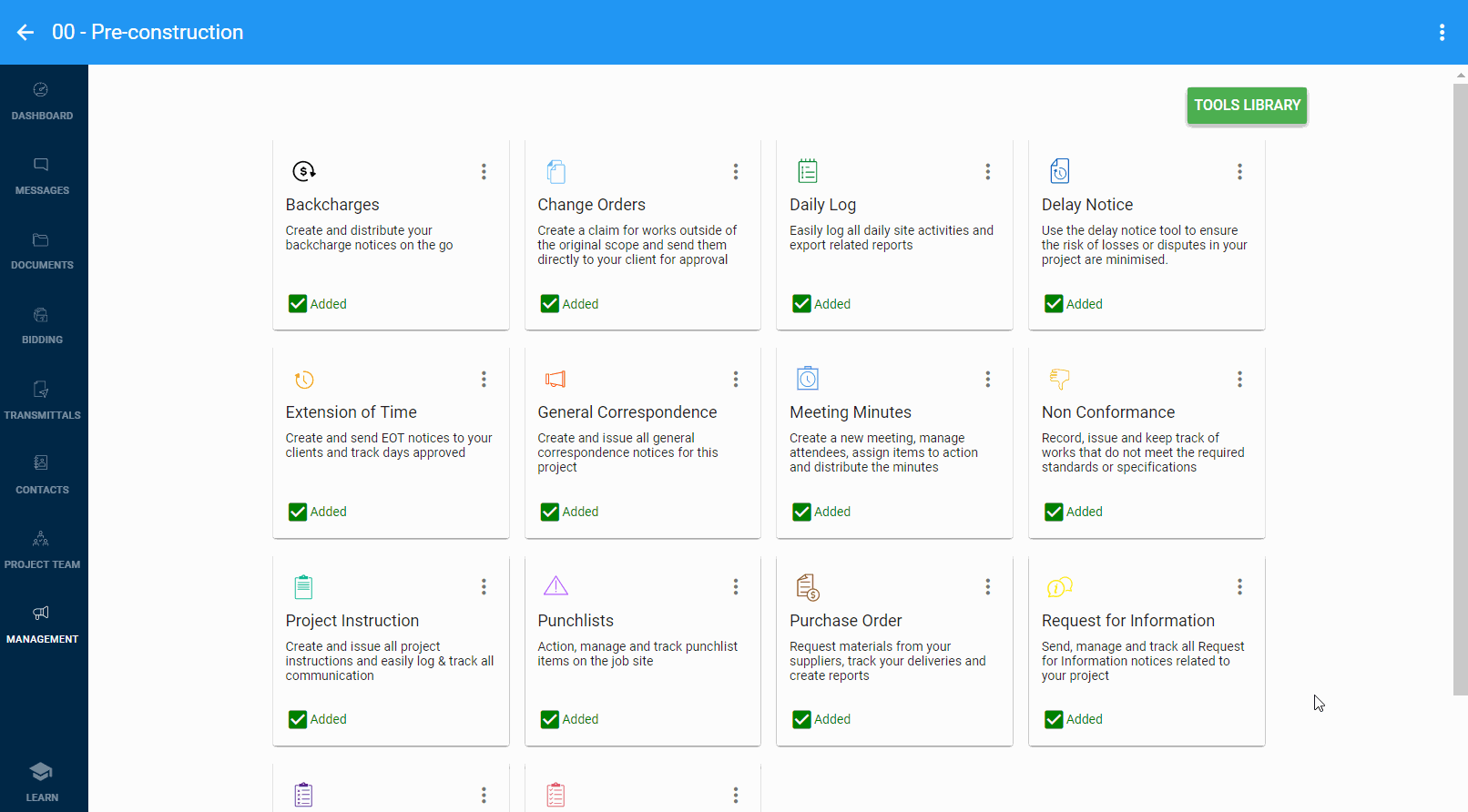Click the Daily Log list icon

[x=808, y=171]
